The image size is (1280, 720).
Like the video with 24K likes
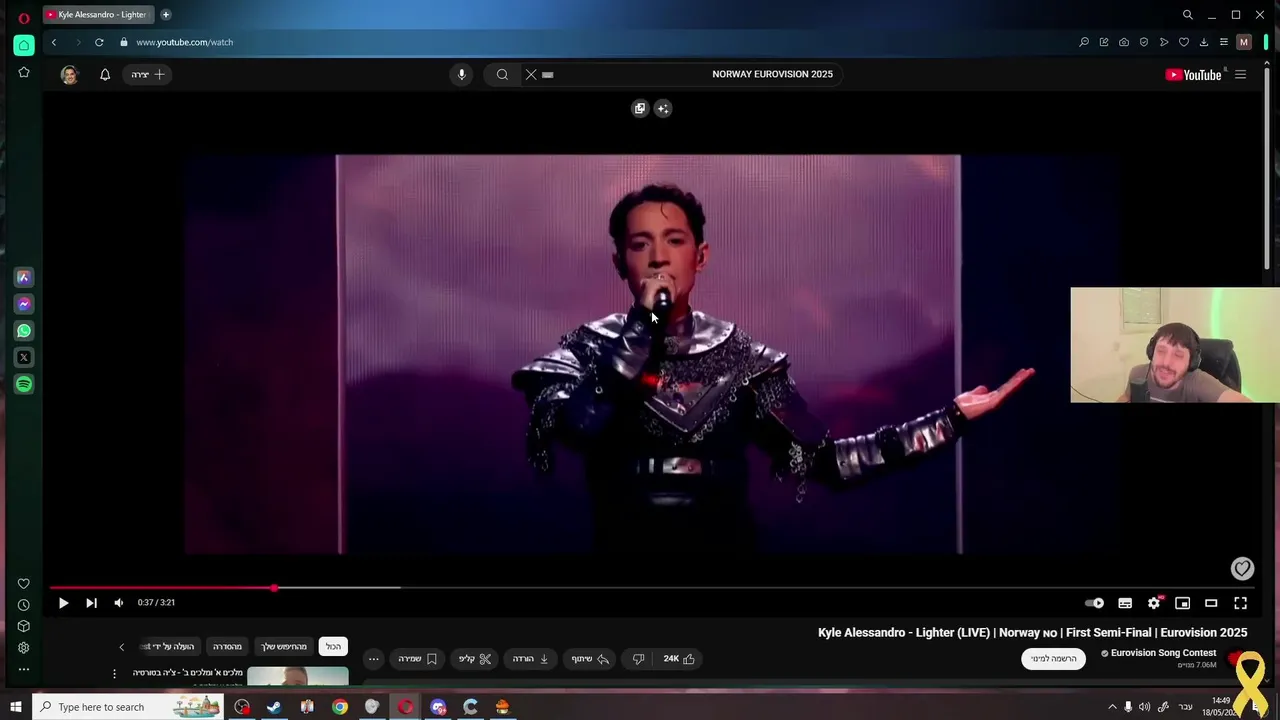coord(679,659)
